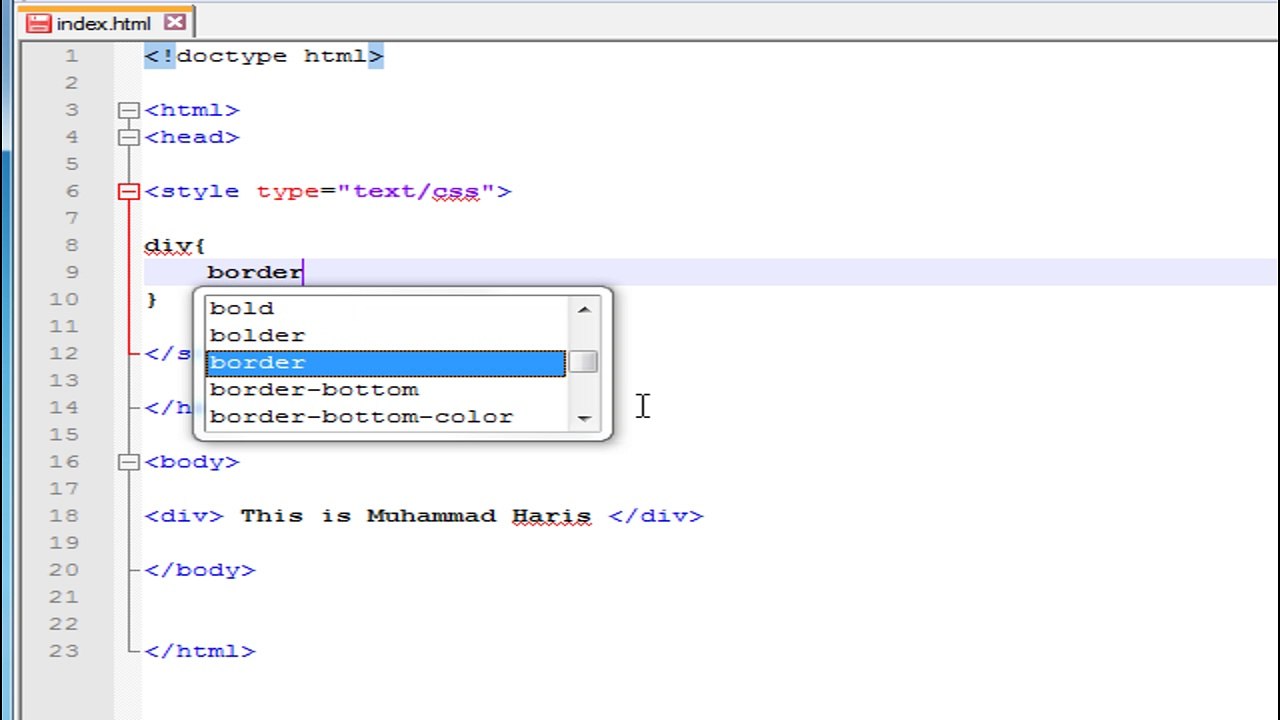This screenshot has width=1280, height=720.
Task: Switch to the index.html tab
Action: coord(106,22)
